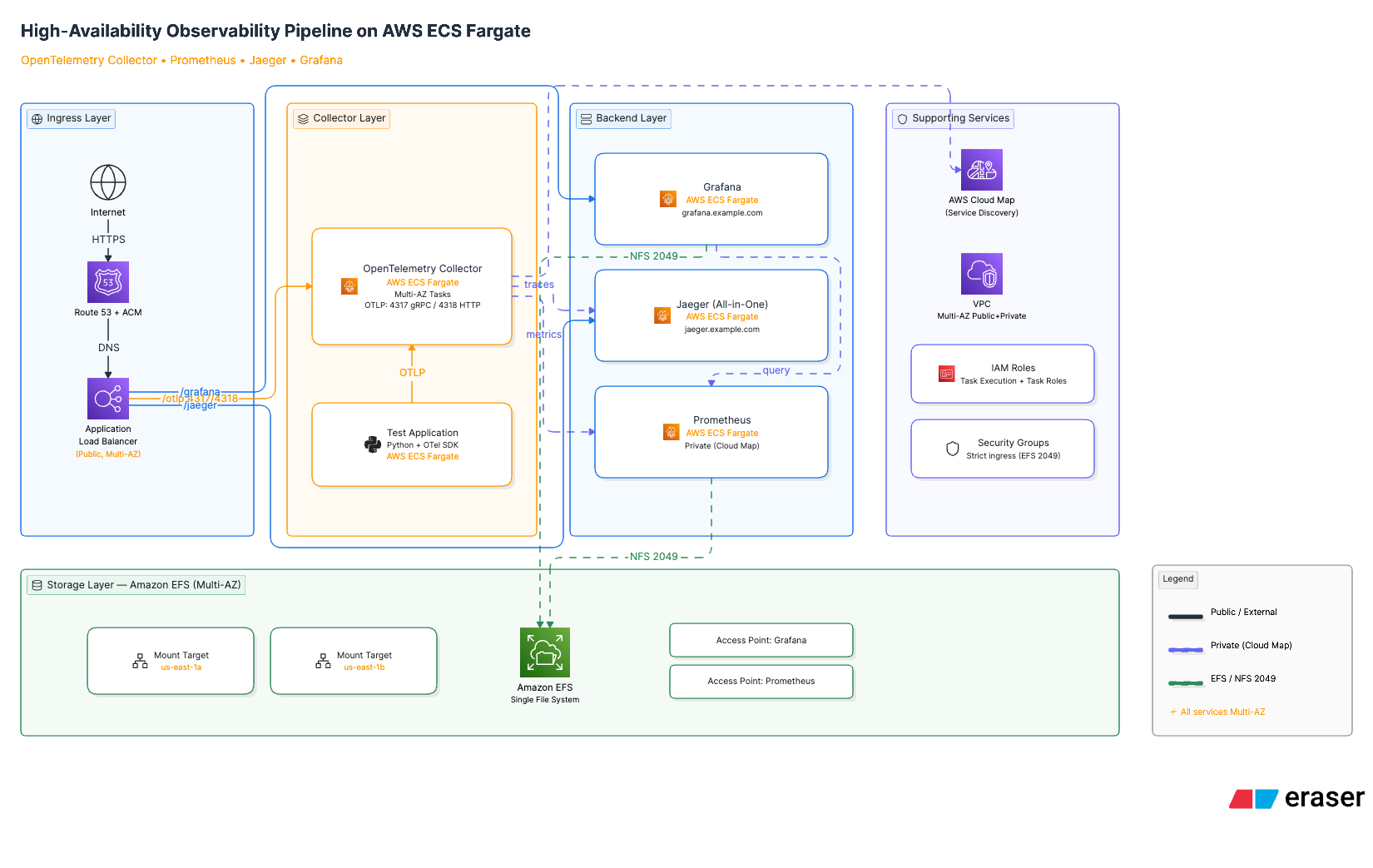This screenshot has height=868, width=1373.
Task: Click the Access Point: Prometheus box
Action: pyautogui.click(x=761, y=681)
